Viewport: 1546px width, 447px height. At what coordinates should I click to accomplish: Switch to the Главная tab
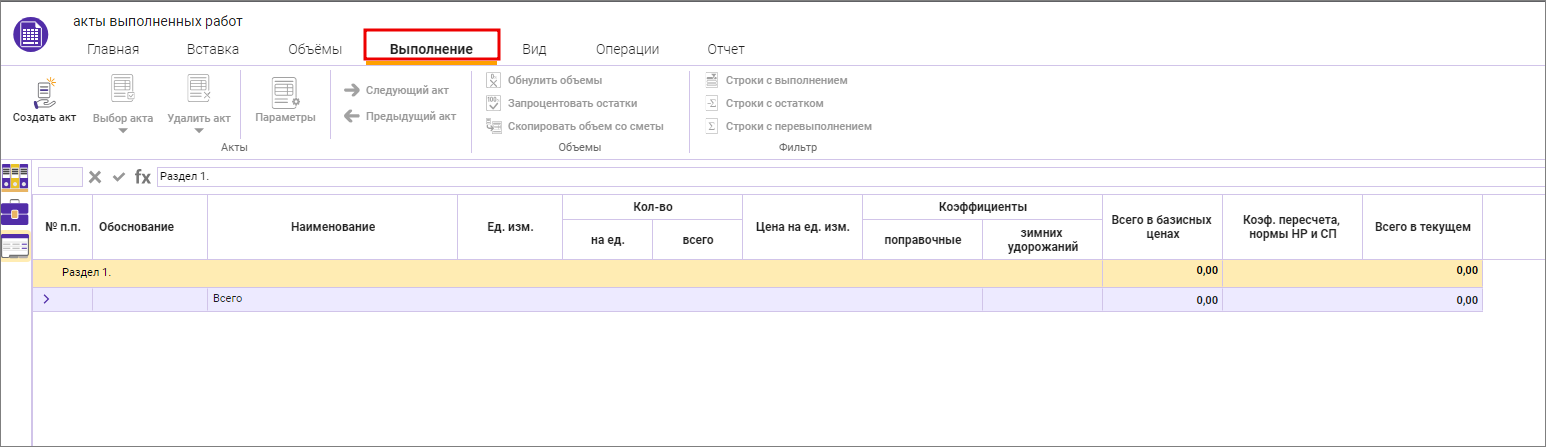coord(113,49)
